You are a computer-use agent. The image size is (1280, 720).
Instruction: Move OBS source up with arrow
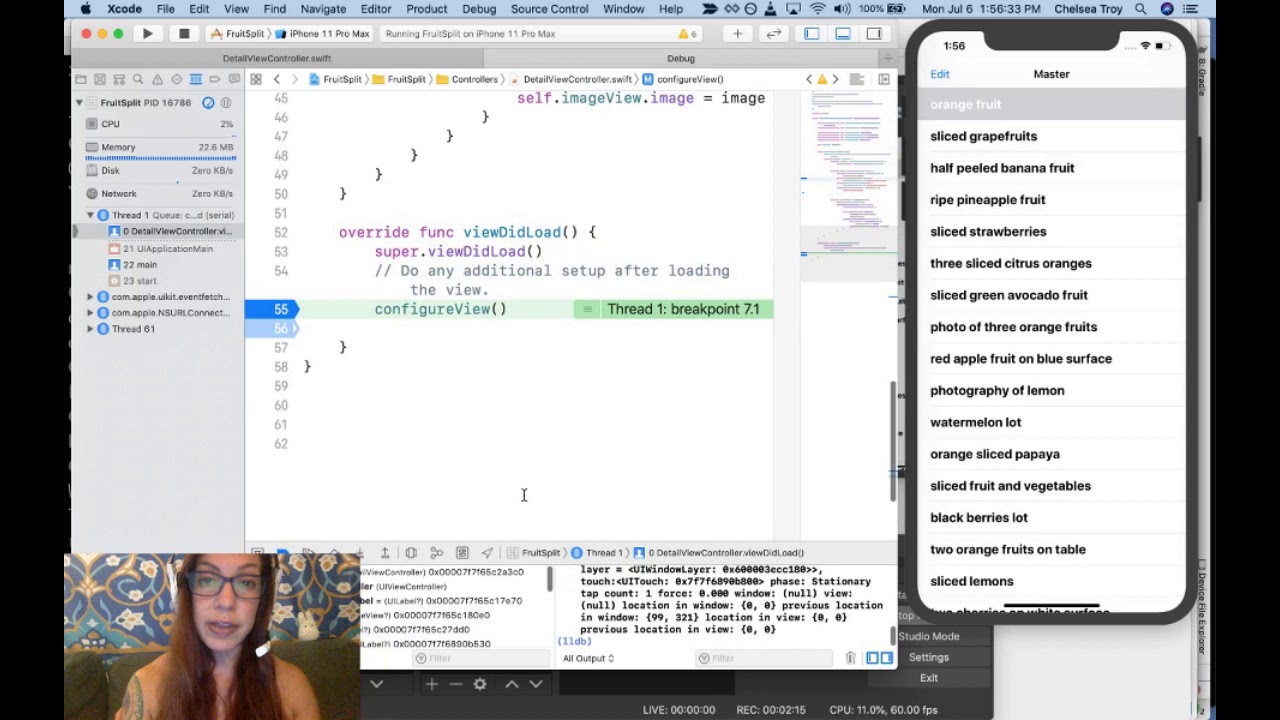coord(511,684)
